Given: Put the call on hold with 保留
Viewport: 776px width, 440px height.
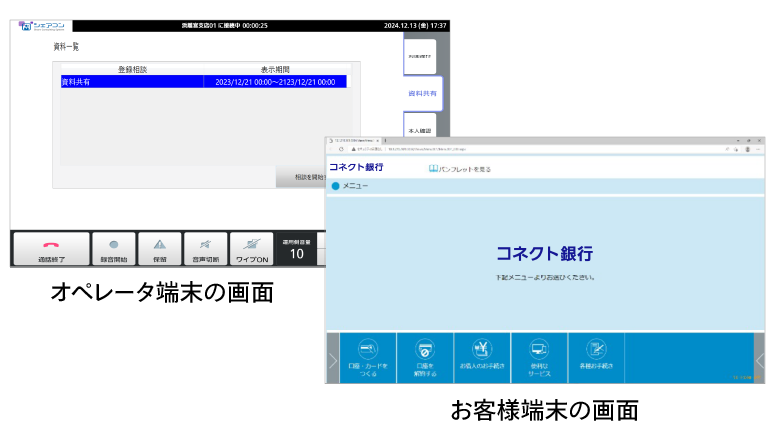Looking at the screenshot, I should 159,245.
